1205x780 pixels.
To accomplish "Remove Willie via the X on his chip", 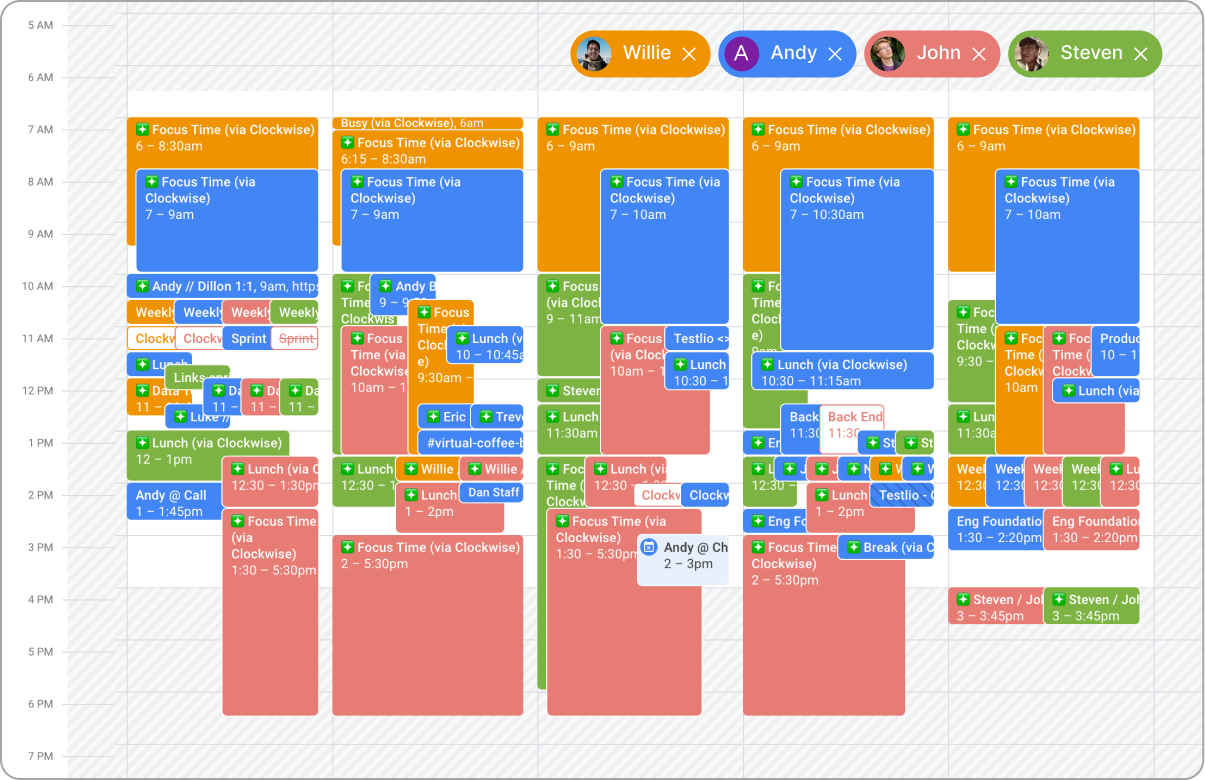I will tap(689, 53).
